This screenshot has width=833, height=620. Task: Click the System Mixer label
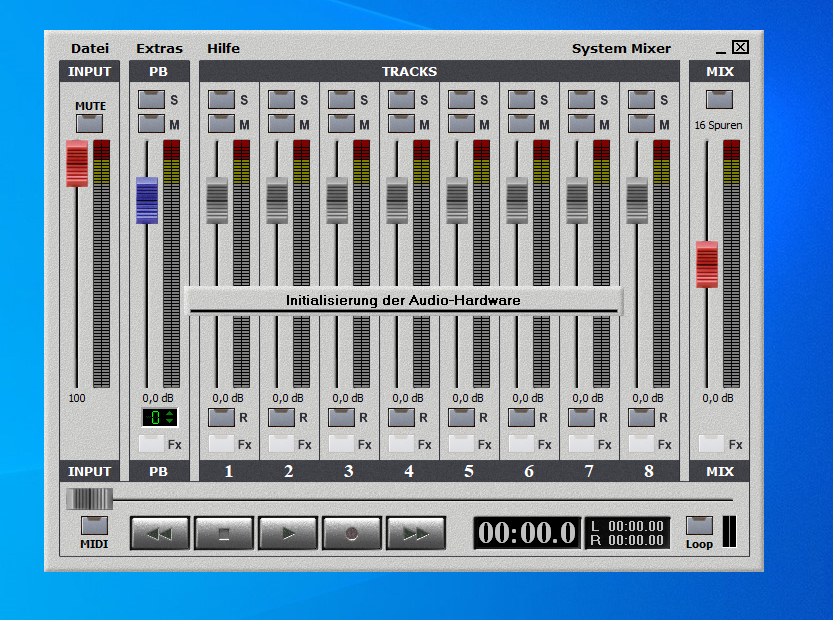click(621, 48)
